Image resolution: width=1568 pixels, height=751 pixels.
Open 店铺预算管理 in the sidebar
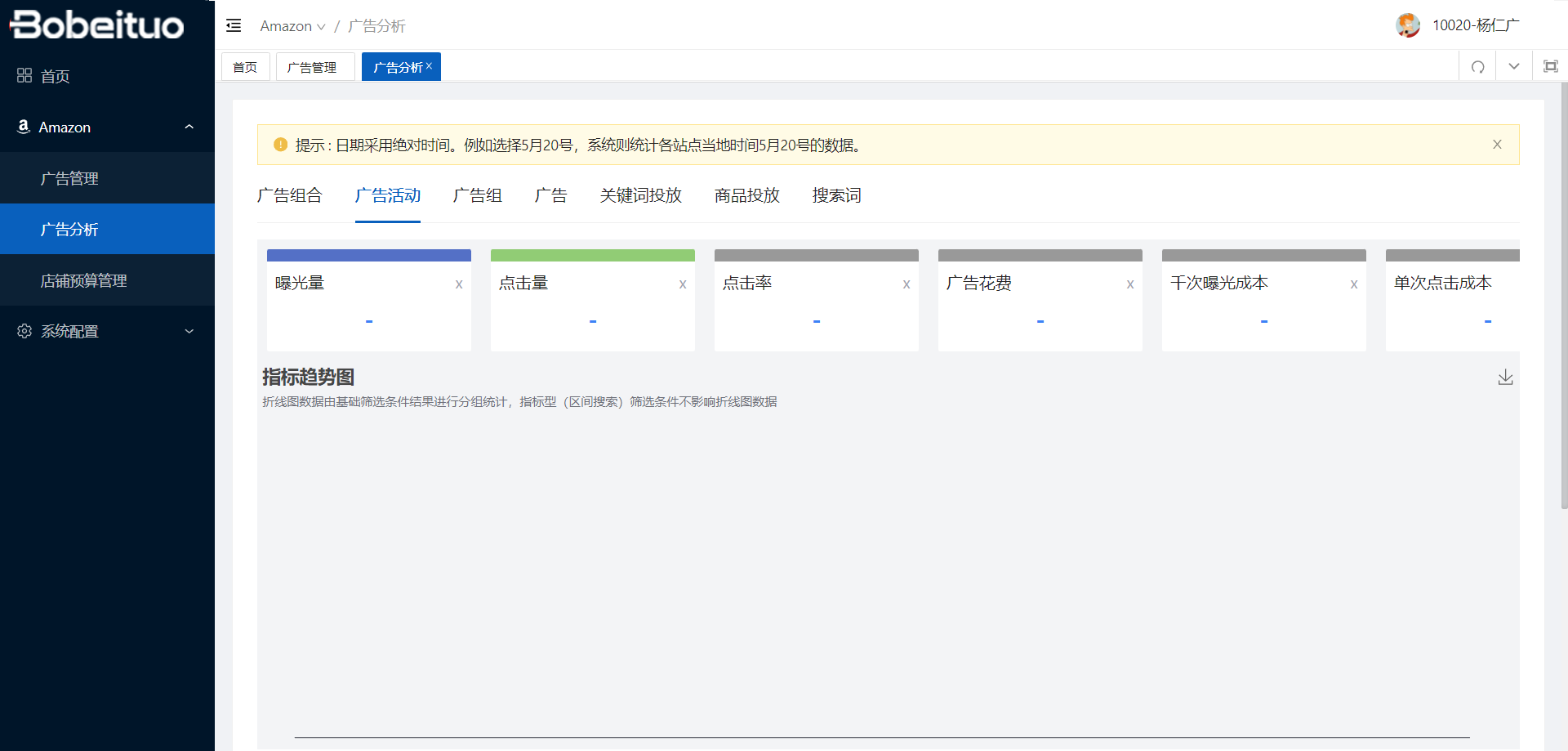(x=107, y=280)
